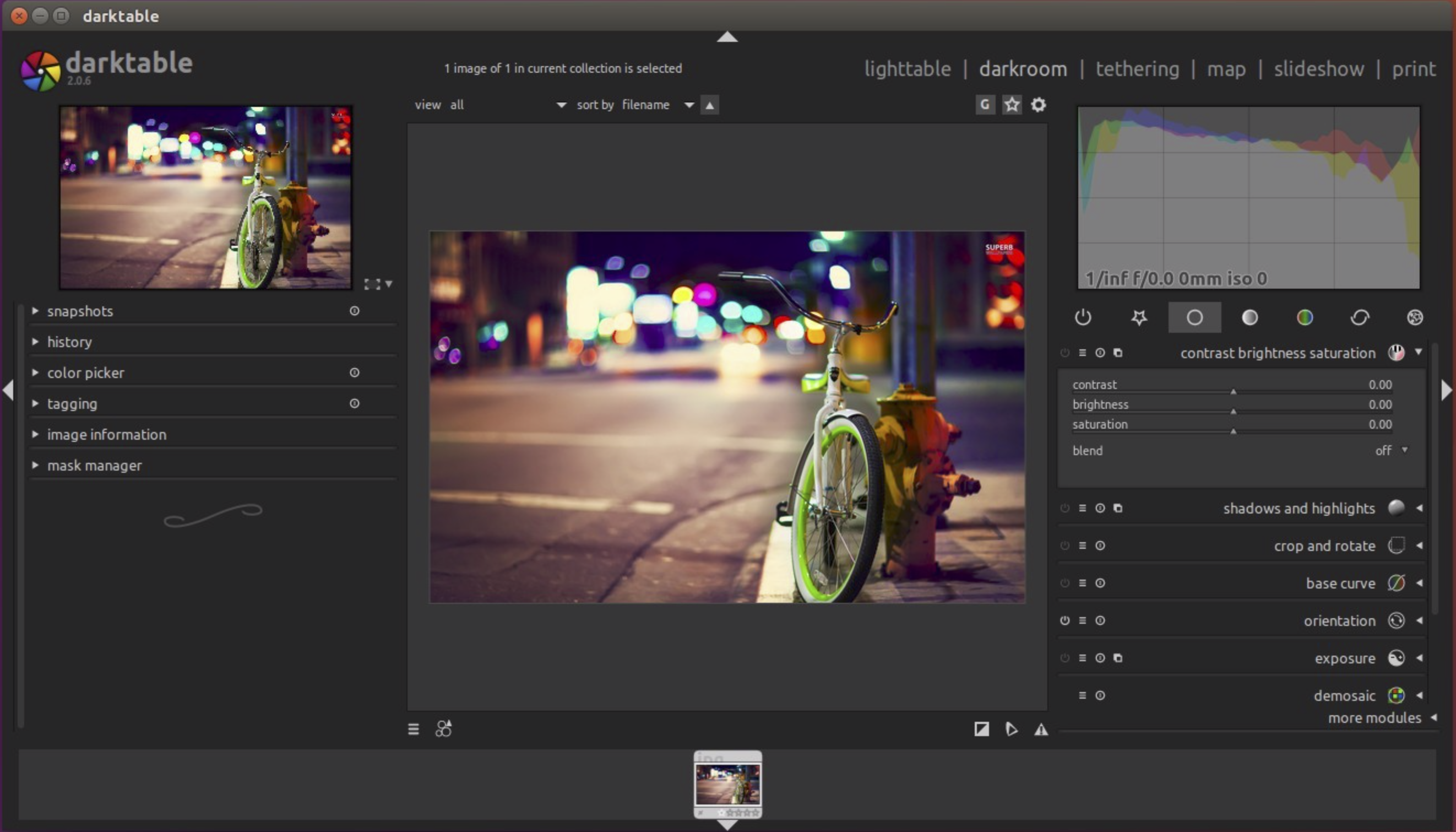
Task: Open the sort by filename dropdown
Action: (657, 105)
